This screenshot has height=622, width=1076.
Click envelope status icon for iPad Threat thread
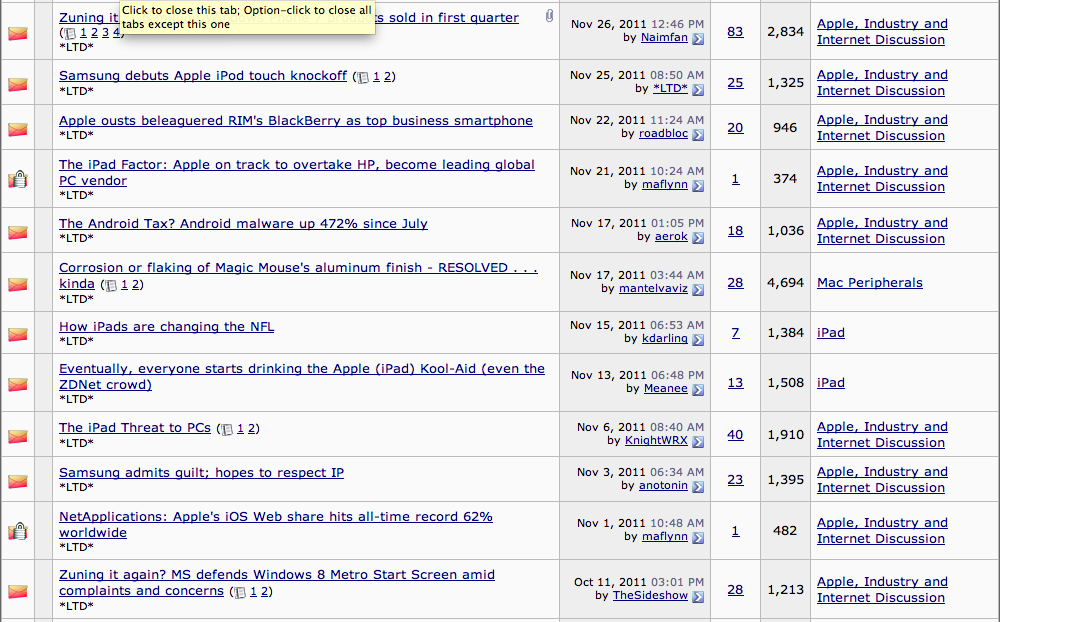18,436
